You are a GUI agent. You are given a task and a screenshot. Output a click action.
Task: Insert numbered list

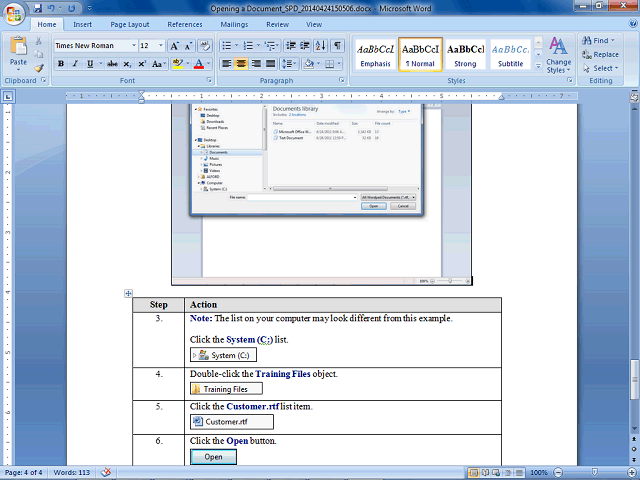click(x=248, y=46)
